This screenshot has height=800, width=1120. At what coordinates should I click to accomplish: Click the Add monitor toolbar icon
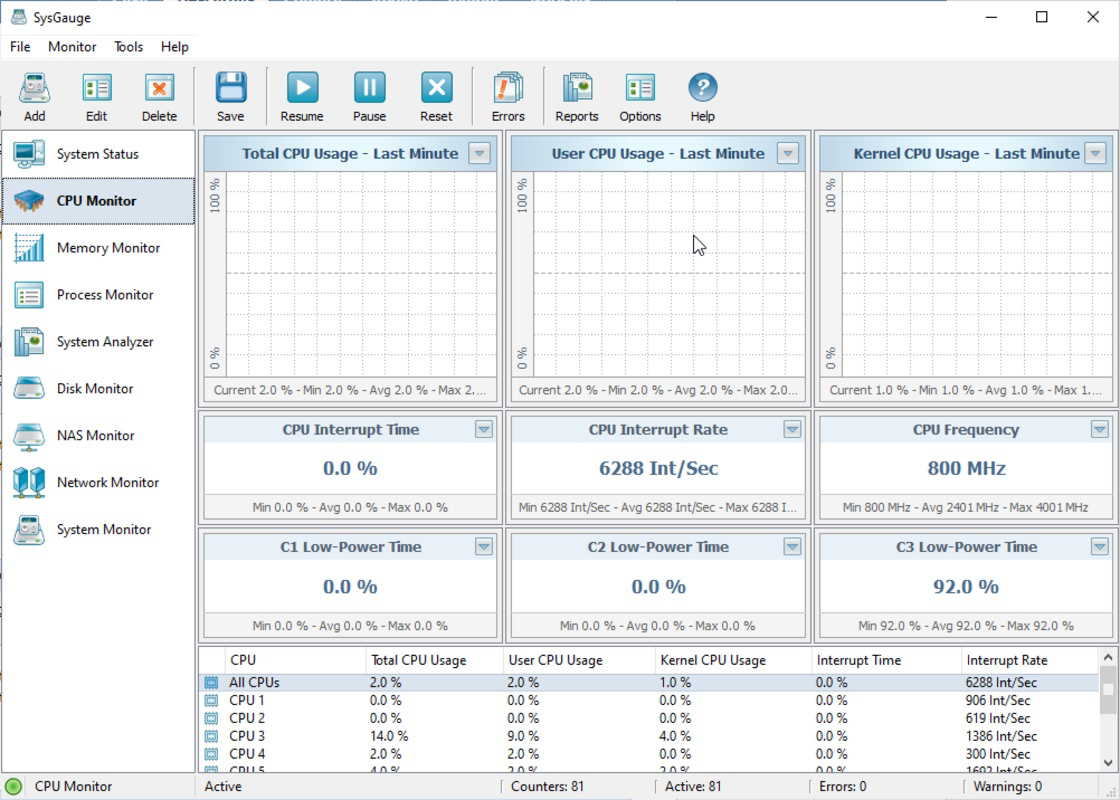[x=34, y=89]
